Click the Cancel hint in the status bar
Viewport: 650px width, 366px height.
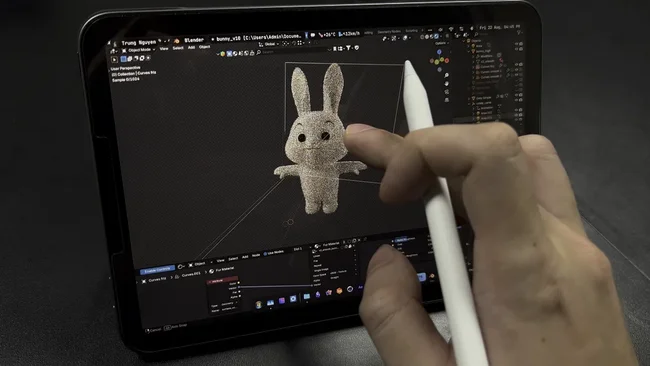pyautogui.click(x=153, y=330)
